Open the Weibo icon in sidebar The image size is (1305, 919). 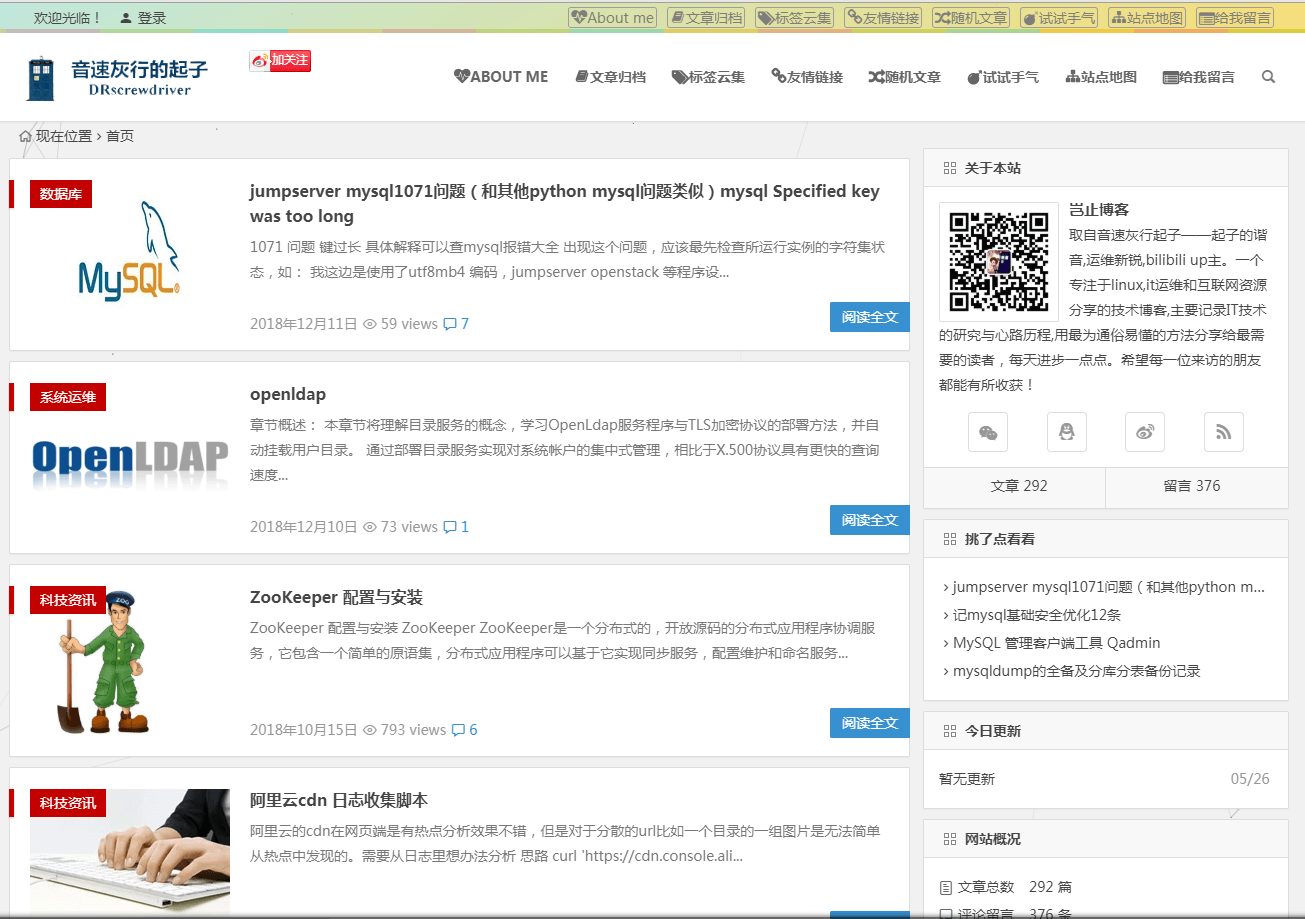[x=1145, y=432]
